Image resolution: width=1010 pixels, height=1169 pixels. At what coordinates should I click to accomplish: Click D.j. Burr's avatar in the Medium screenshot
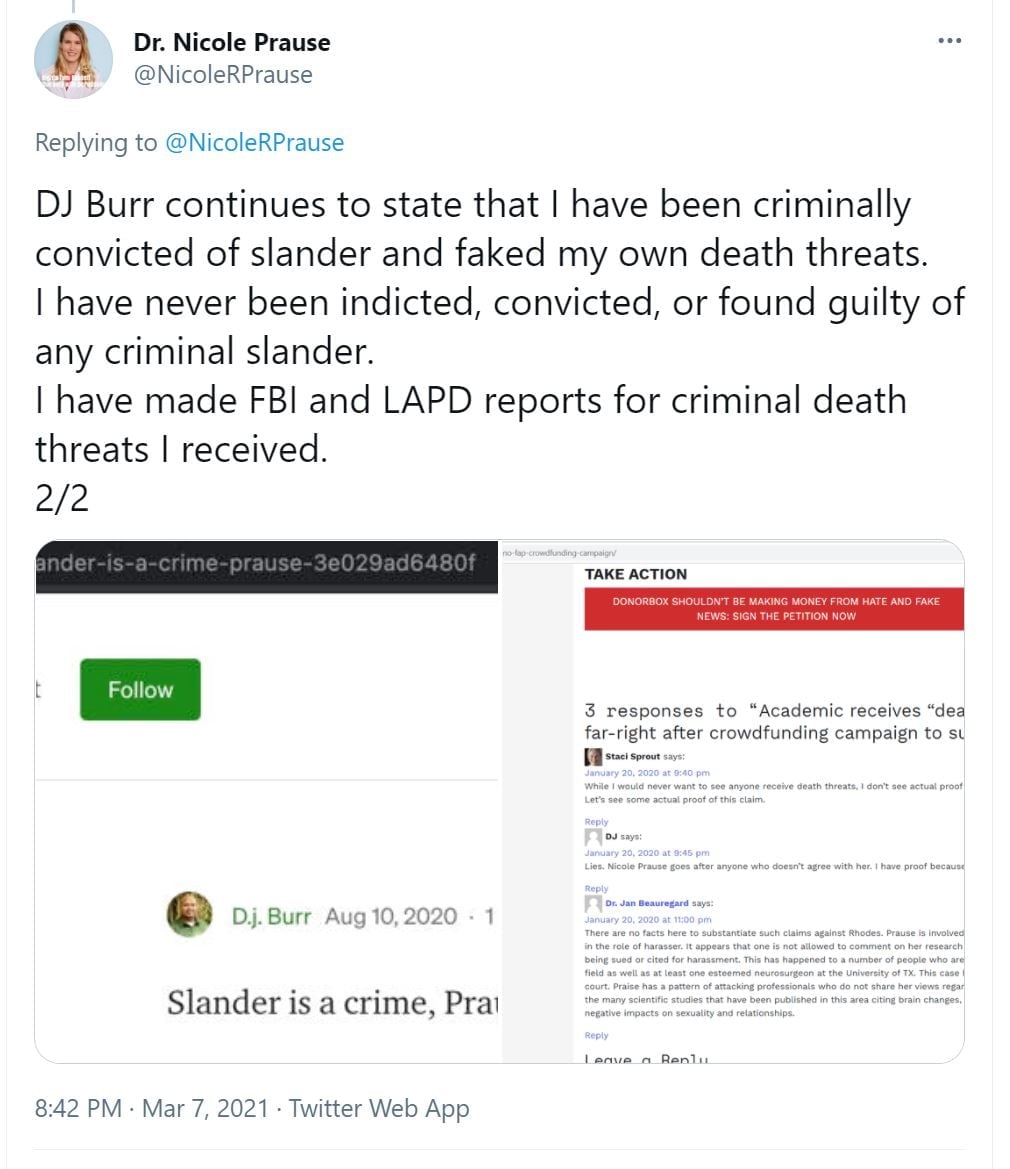[x=189, y=914]
